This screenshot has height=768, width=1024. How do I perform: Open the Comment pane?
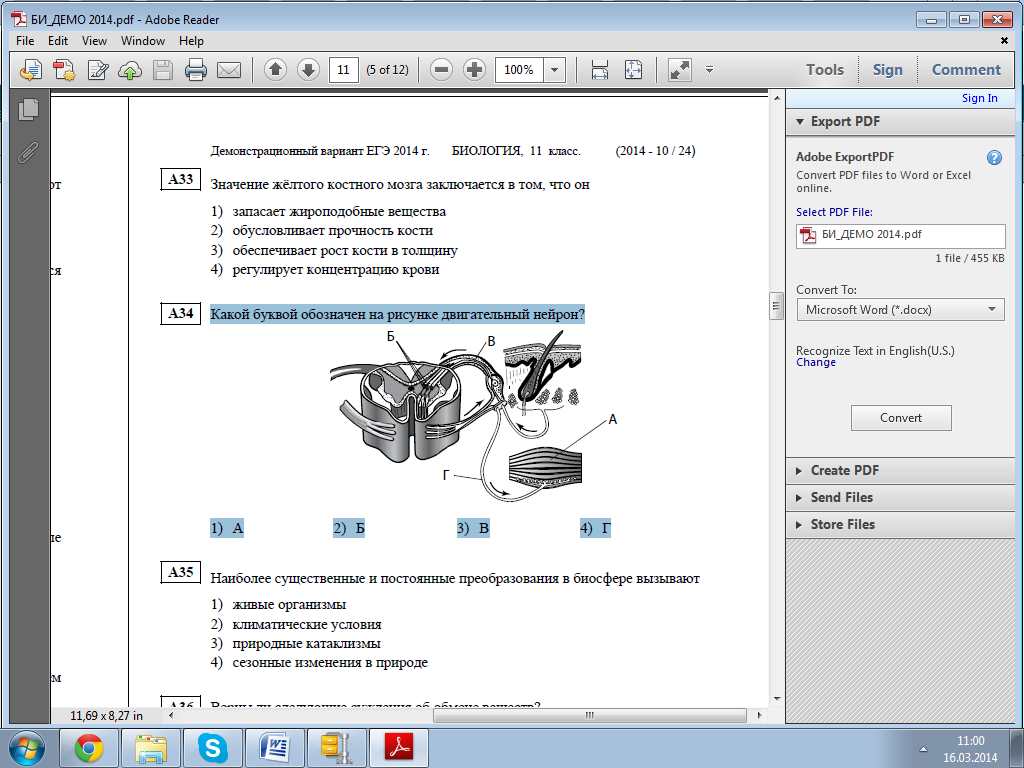966,69
